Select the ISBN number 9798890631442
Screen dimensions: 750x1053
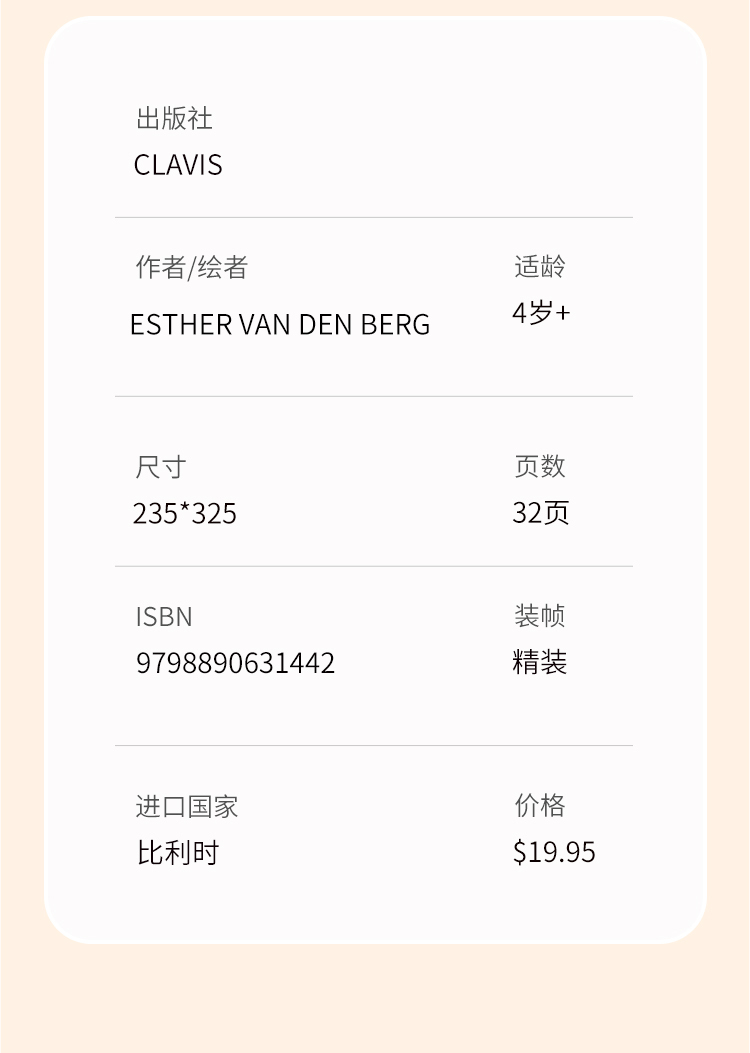pos(235,663)
